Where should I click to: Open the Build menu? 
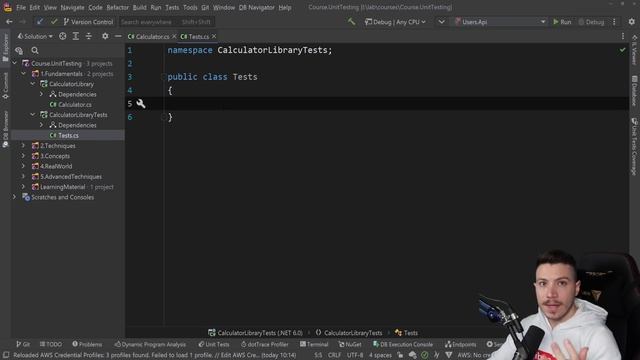[x=140, y=7]
